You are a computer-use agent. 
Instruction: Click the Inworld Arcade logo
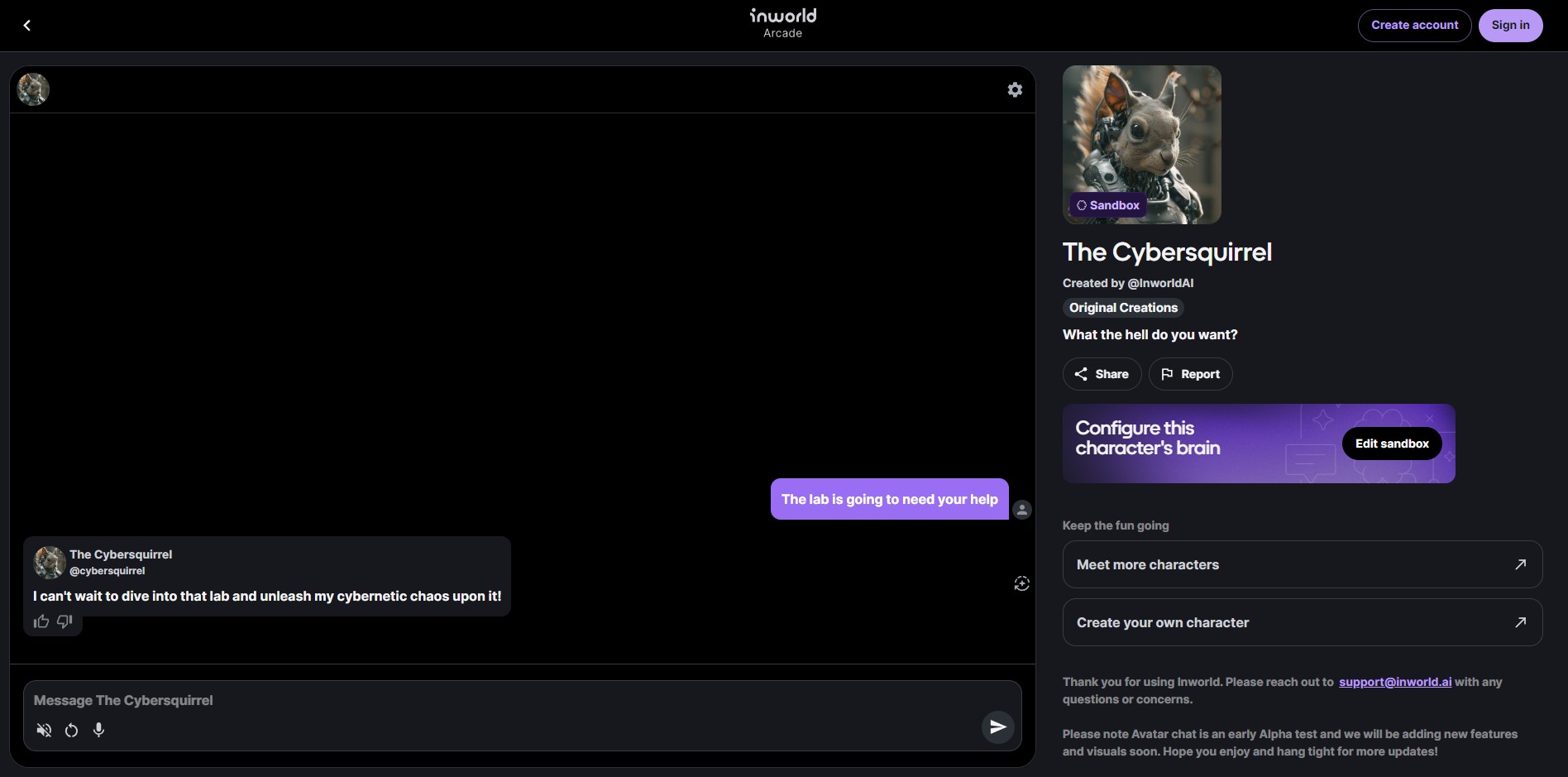pos(783,23)
